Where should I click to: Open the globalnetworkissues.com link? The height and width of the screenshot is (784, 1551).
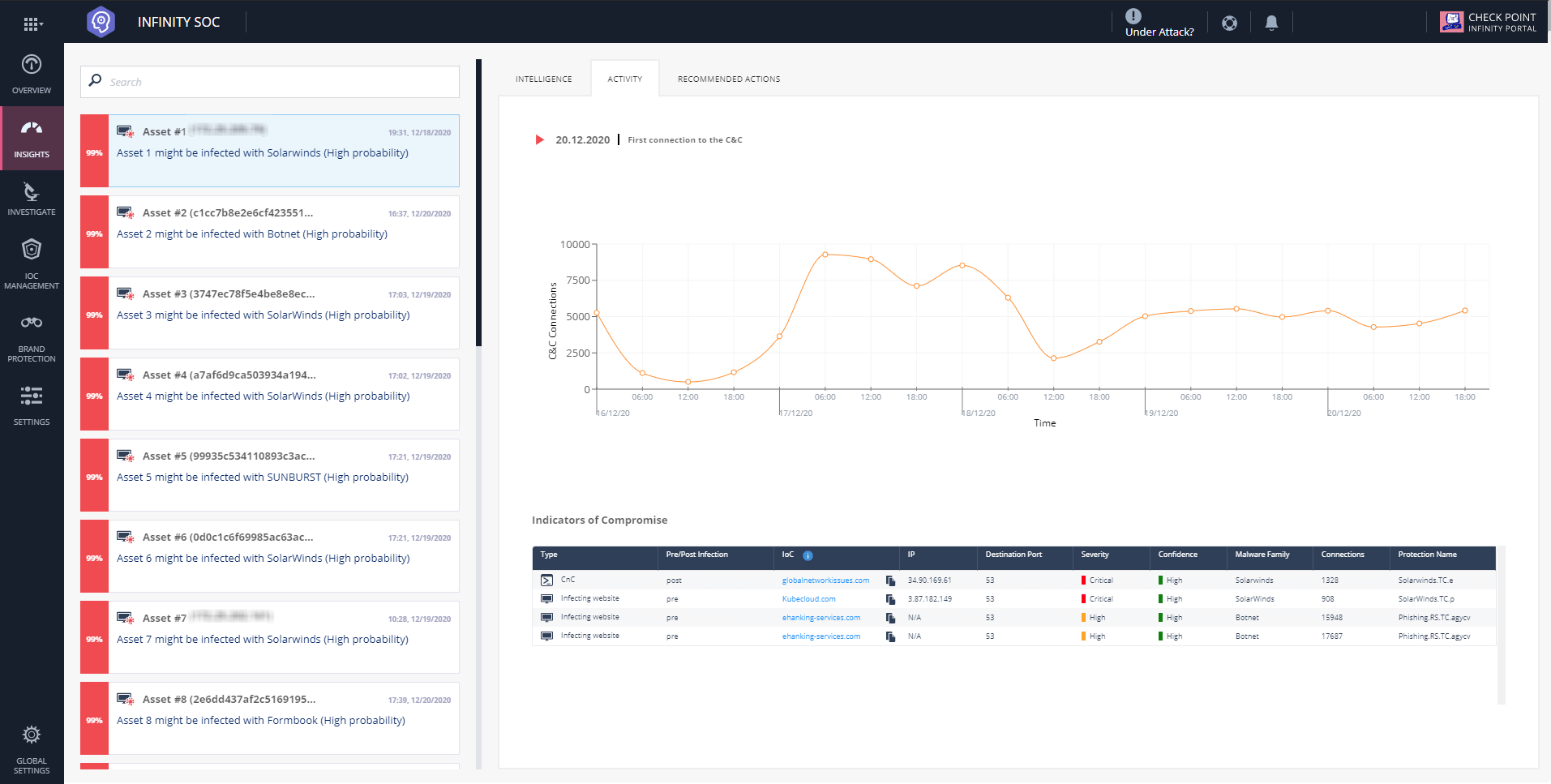coord(825,581)
